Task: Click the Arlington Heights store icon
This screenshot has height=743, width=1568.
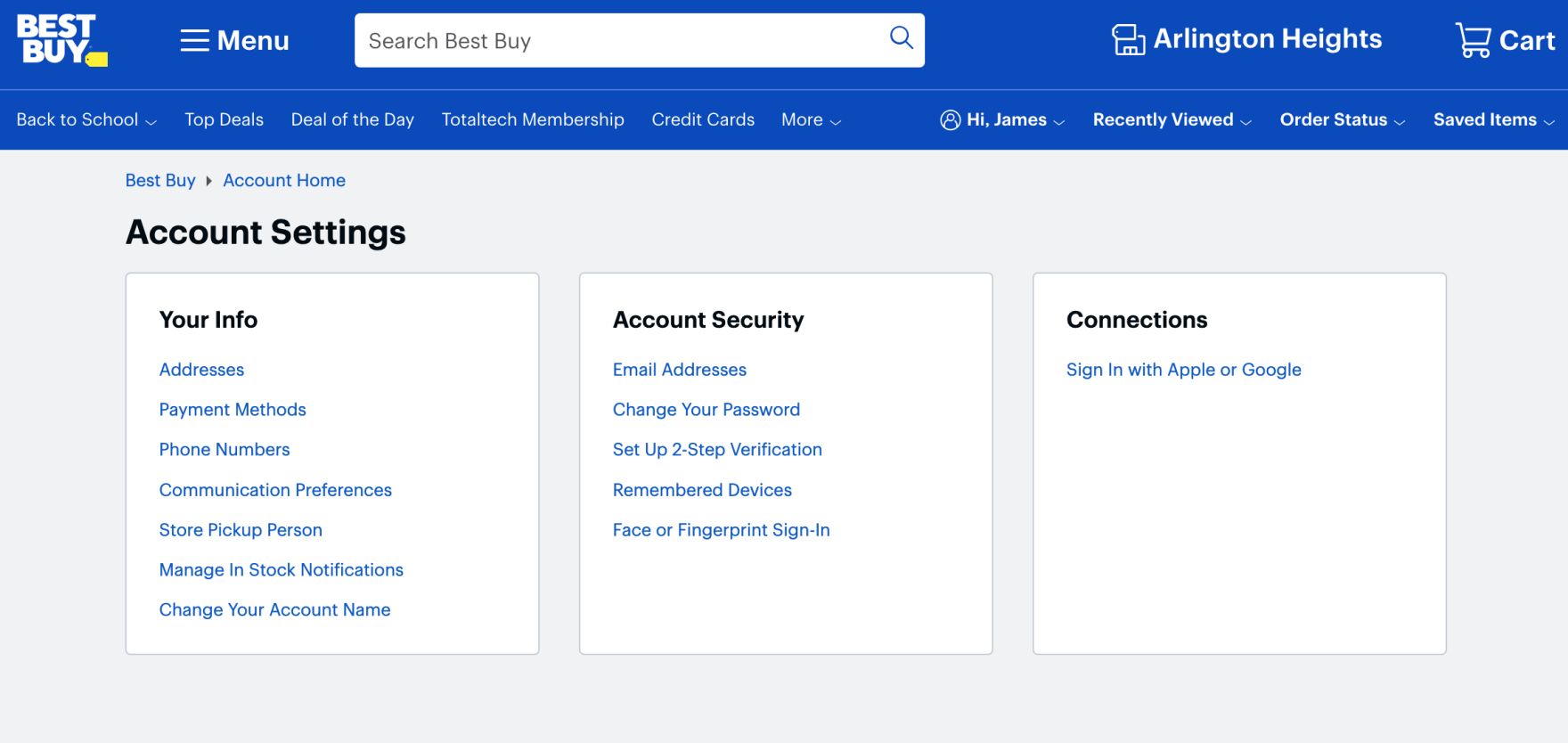Action: [1128, 40]
